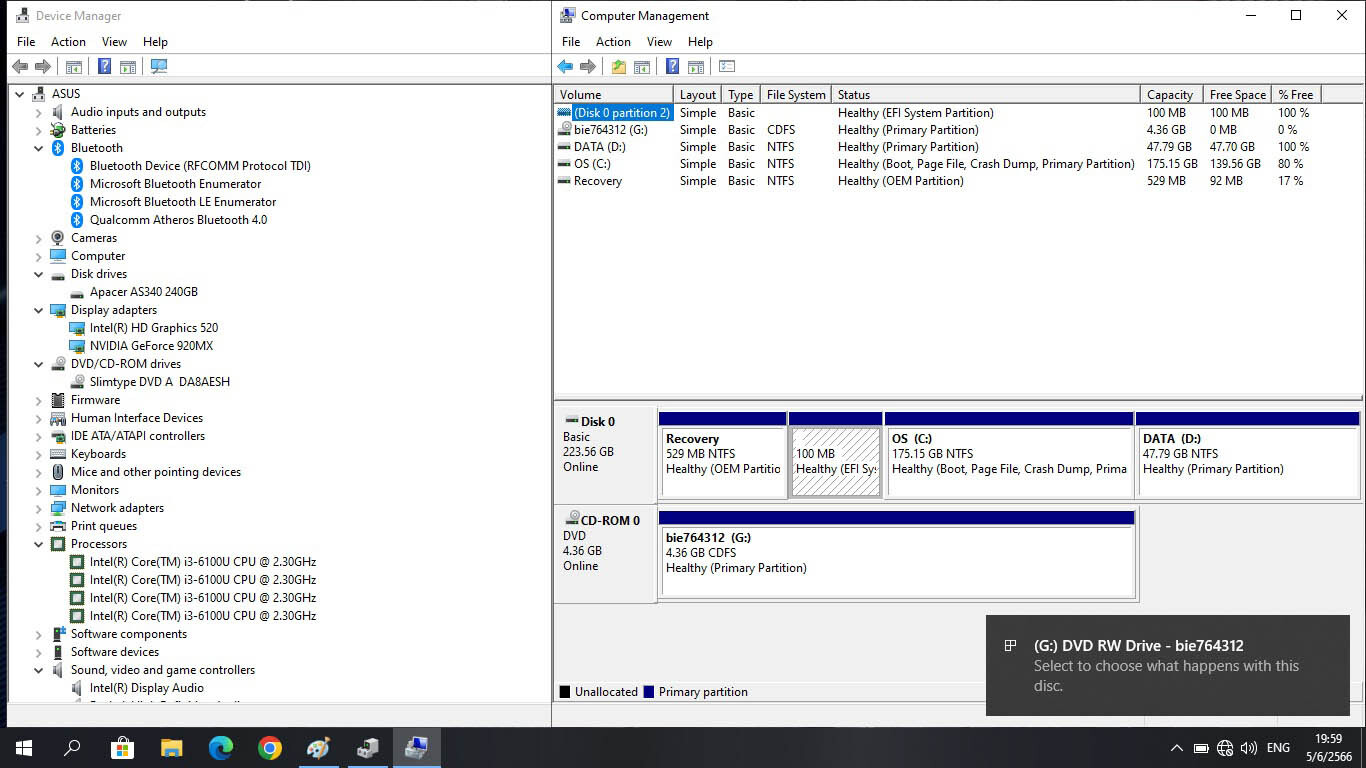Screen dimensions: 1366x768
Task: Select Qualcomm Atheros Bluetooth 4.0 device
Action: 178,220
